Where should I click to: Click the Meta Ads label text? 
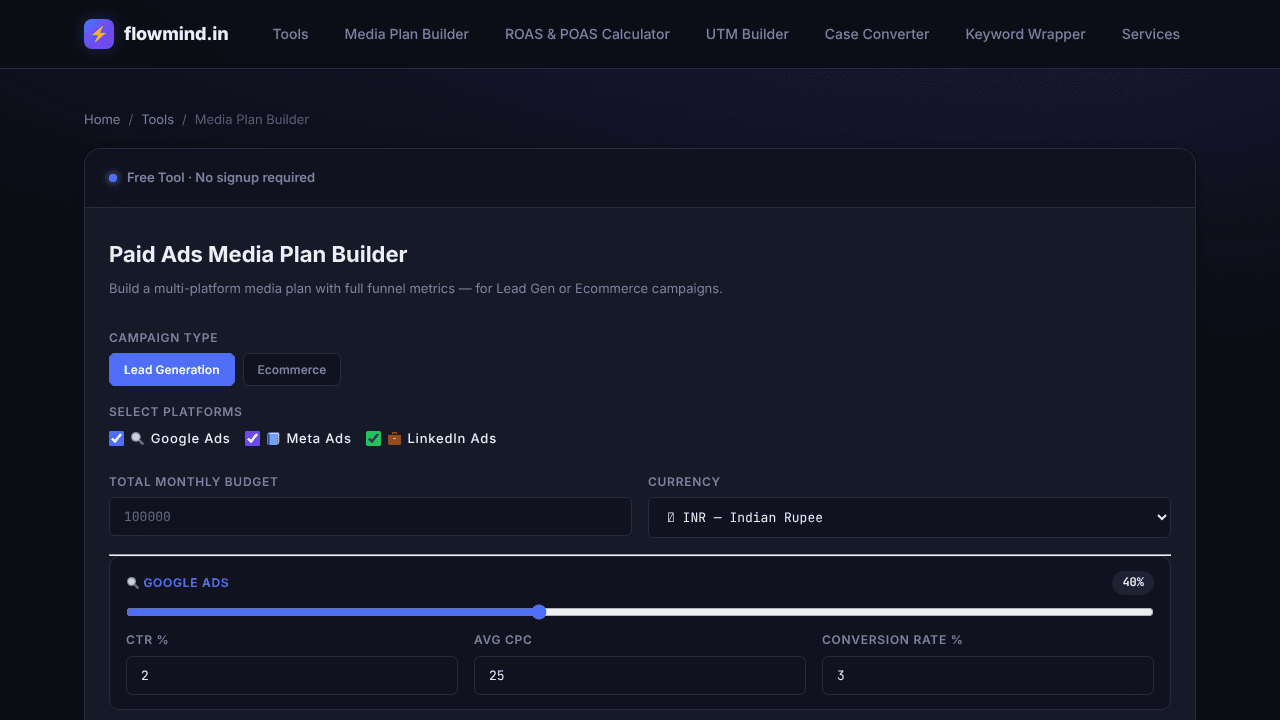319,438
